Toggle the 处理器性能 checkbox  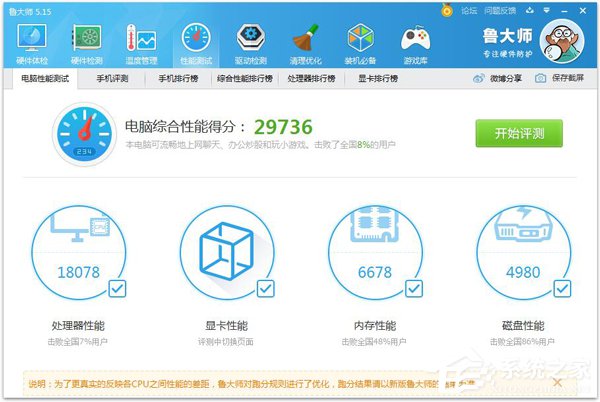point(116,289)
